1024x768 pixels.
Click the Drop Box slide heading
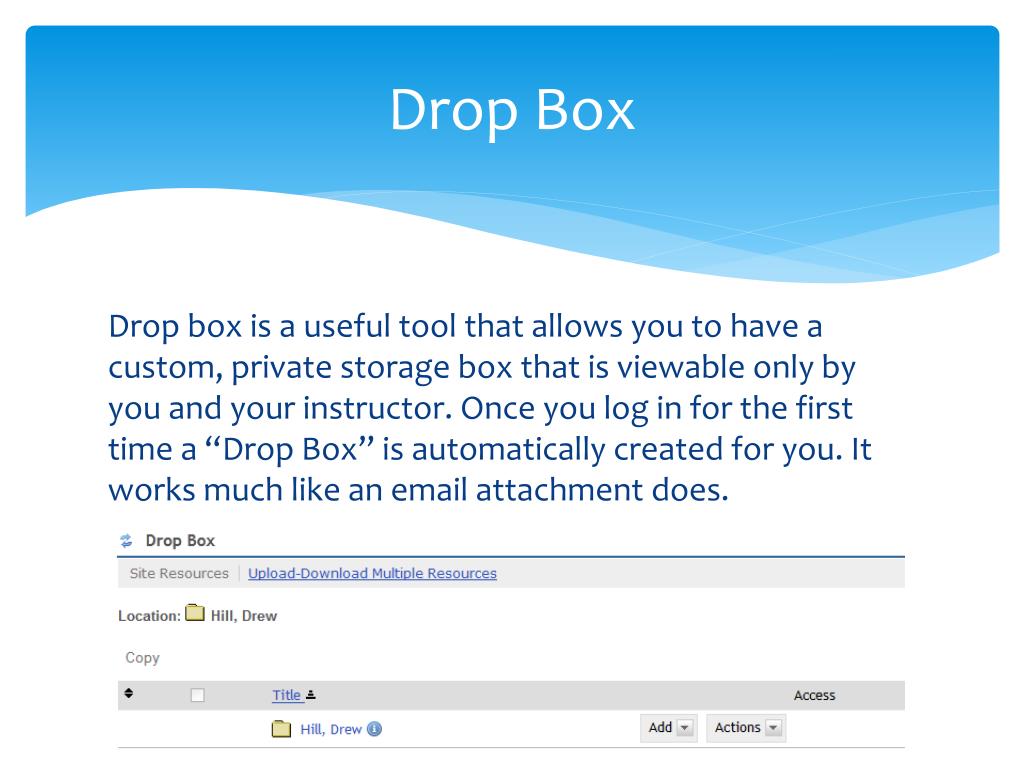(512, 110)
